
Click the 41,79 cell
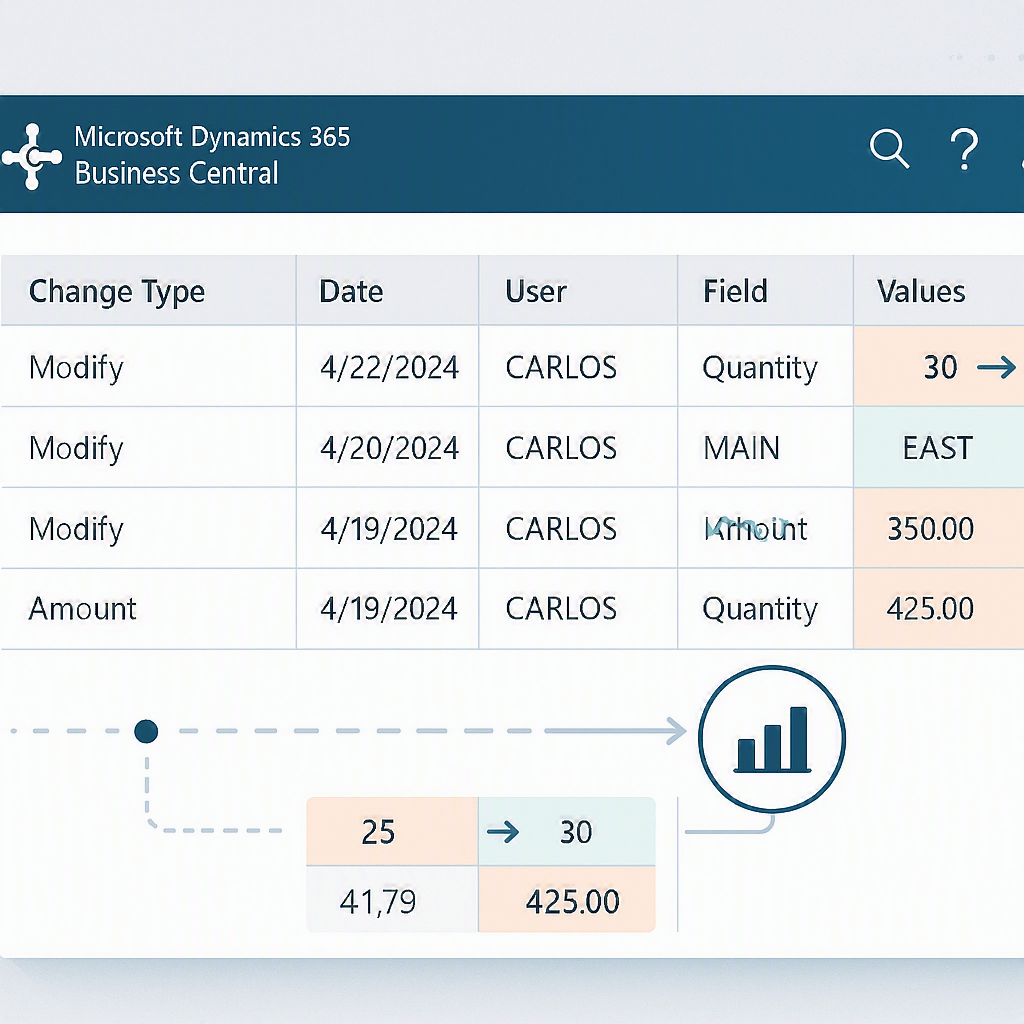(x=392, y=900)
